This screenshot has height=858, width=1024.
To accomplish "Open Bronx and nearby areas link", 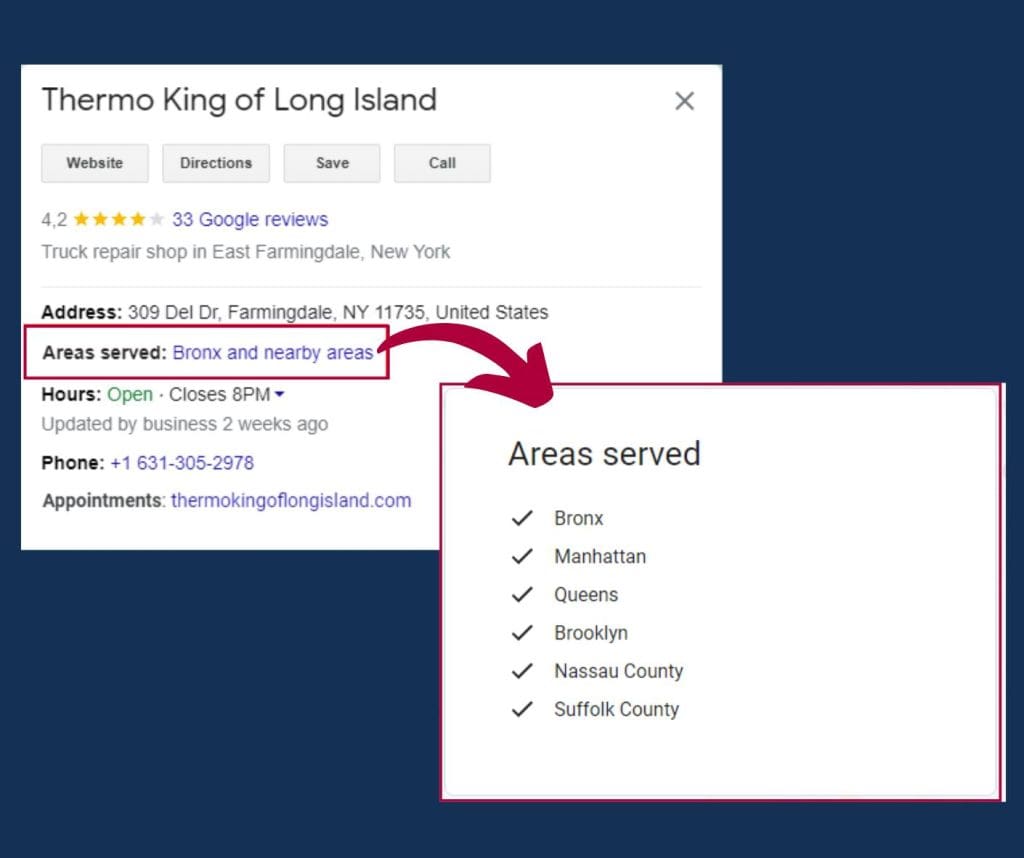I will click(273, 353).
